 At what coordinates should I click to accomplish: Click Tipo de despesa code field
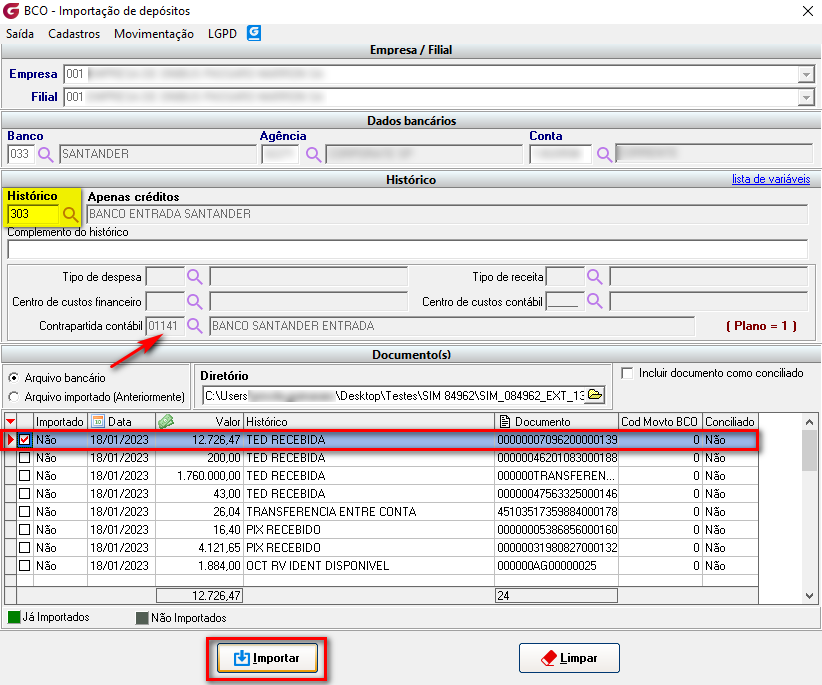165,277
